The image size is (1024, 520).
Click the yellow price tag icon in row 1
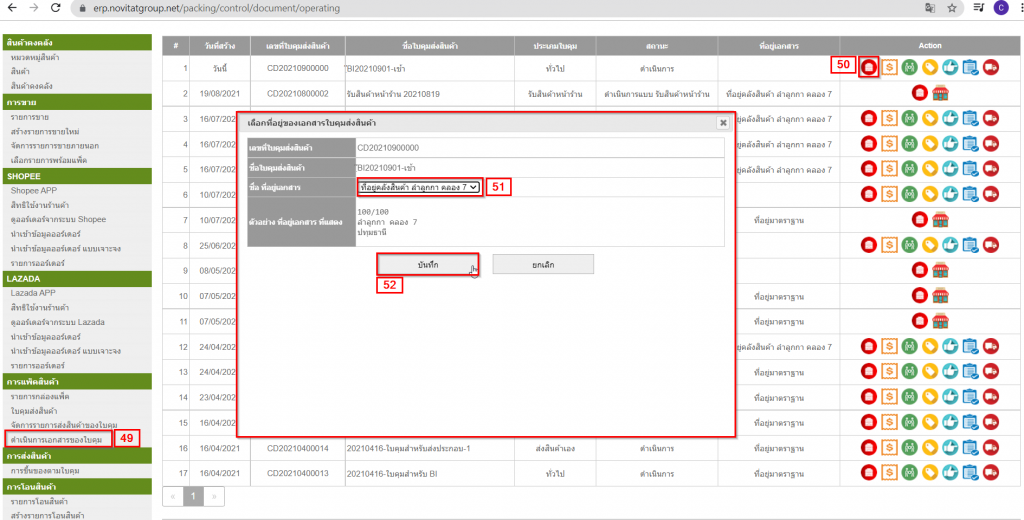(x=929, y=67)
